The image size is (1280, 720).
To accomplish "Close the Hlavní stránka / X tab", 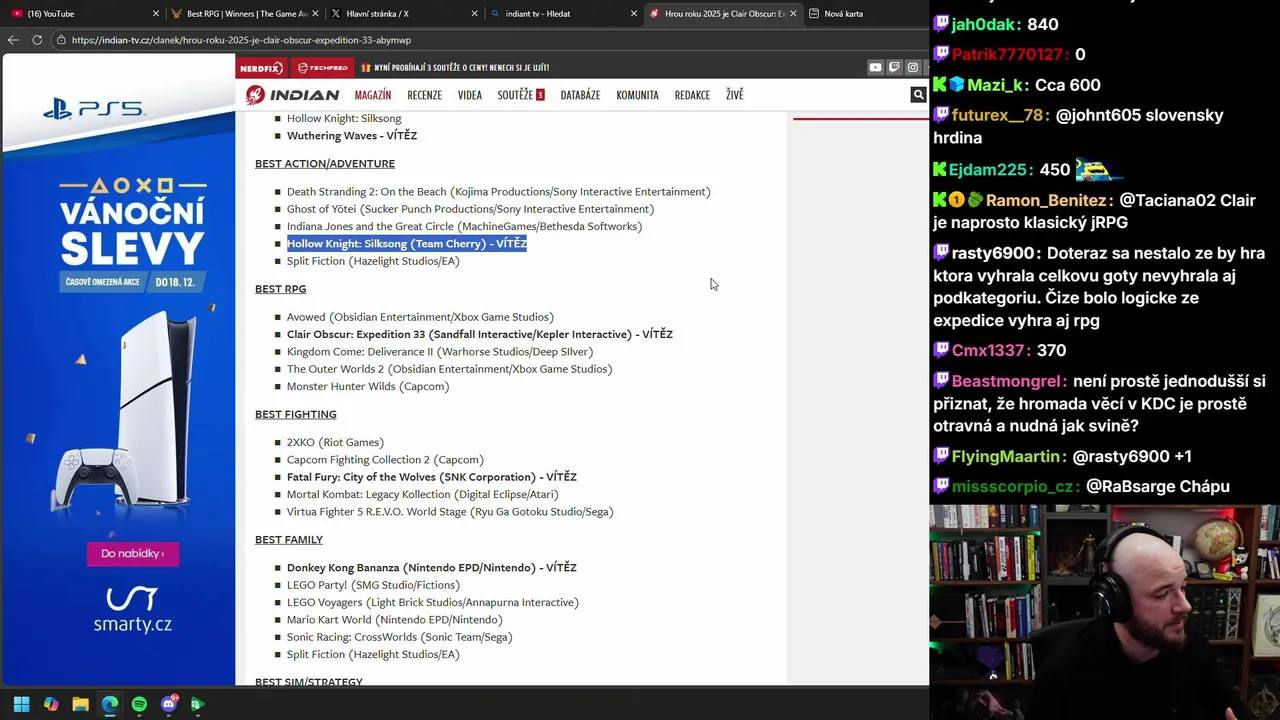I will tap(474, 14).
